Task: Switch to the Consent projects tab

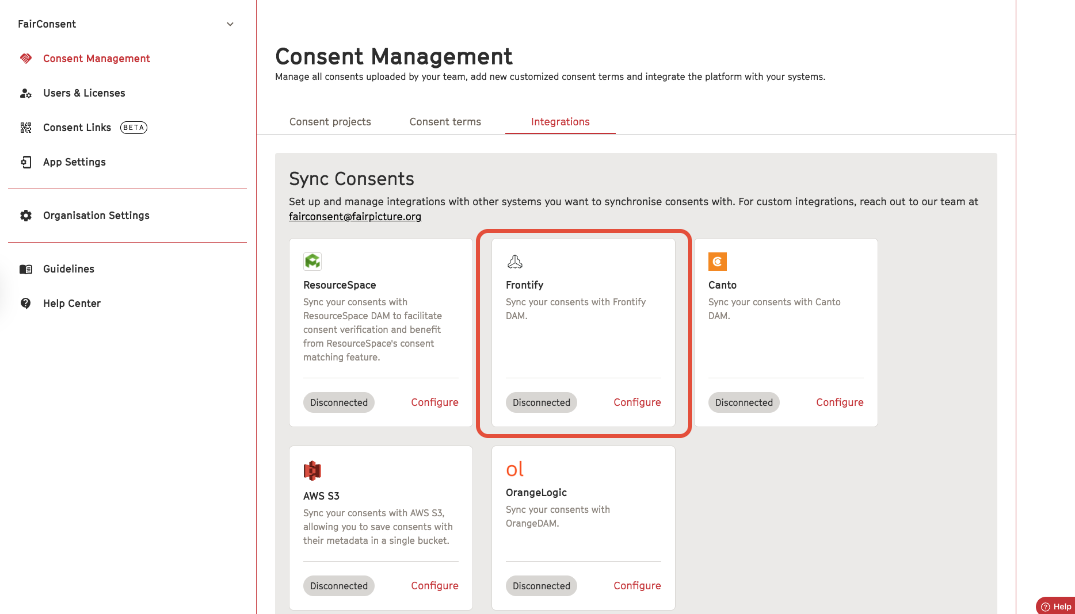Action: [x=330, y=121]
